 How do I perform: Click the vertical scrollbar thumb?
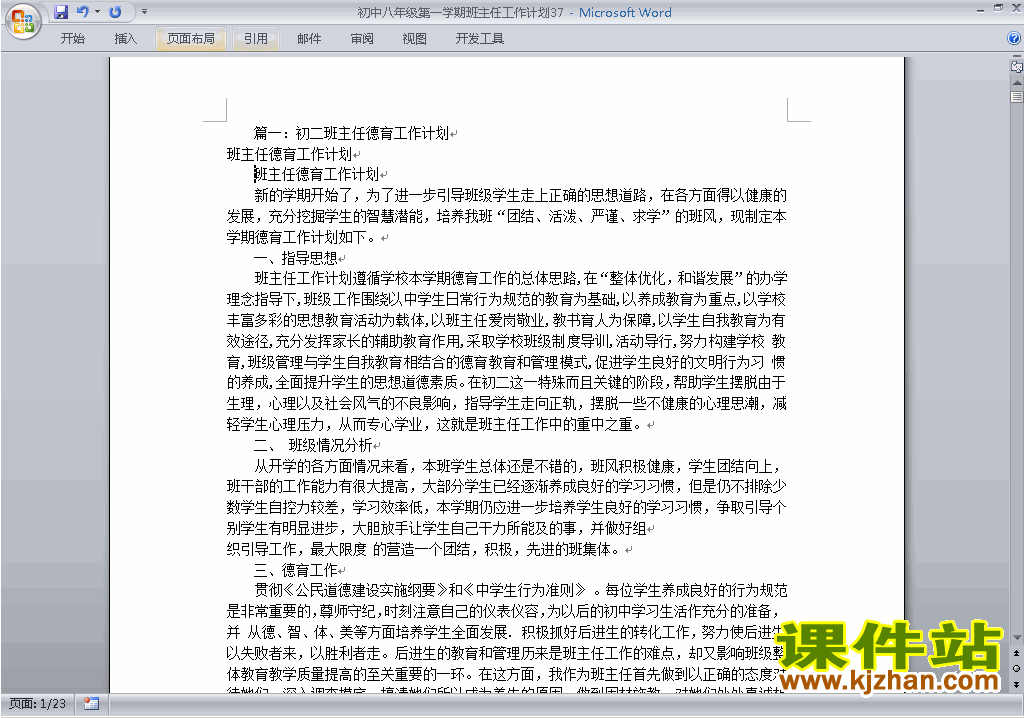tap(1017, 97)
